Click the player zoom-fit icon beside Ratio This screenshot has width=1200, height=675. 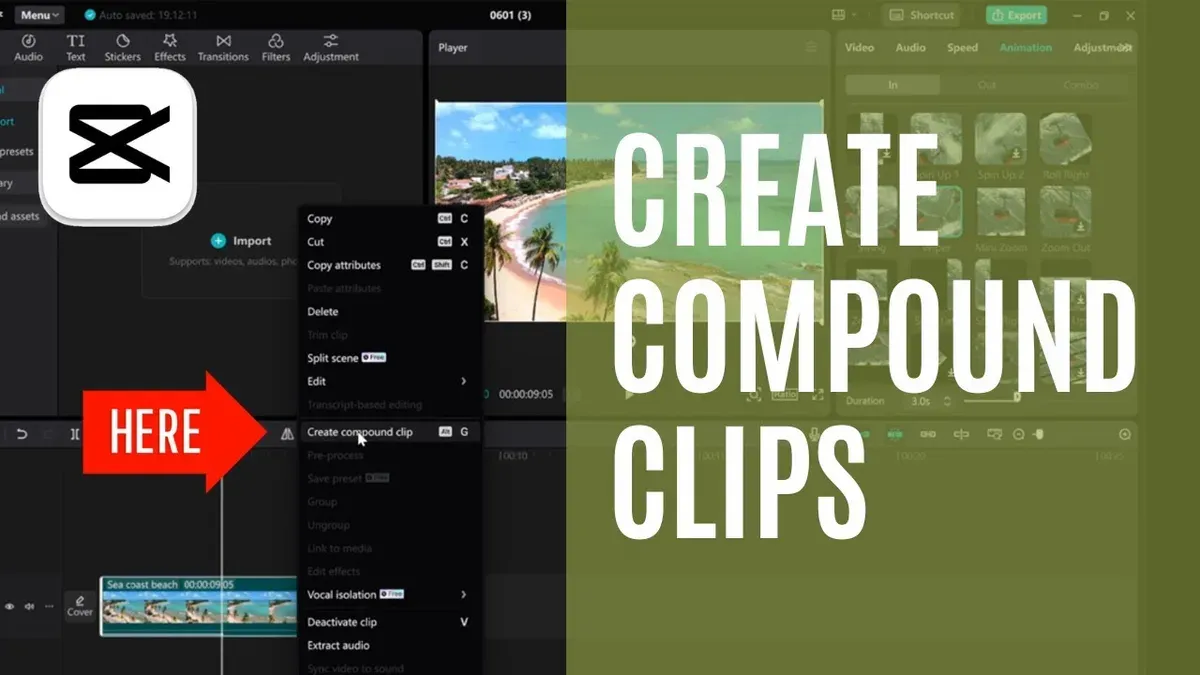click(753, 395)
